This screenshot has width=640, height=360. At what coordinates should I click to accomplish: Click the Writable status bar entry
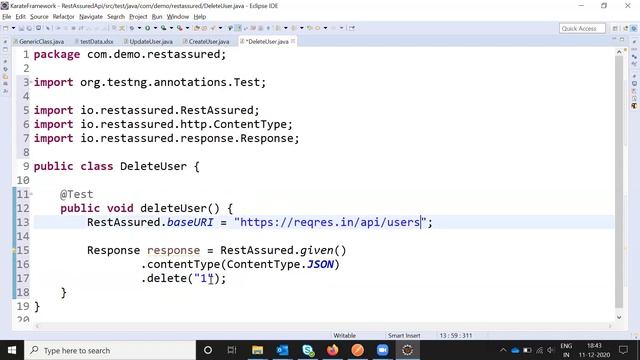coord(344,336)
